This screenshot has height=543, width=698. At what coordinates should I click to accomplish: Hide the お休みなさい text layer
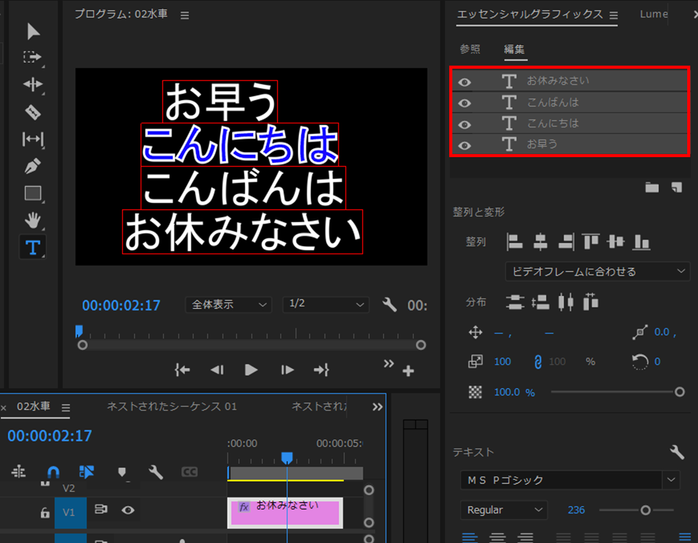465,82
